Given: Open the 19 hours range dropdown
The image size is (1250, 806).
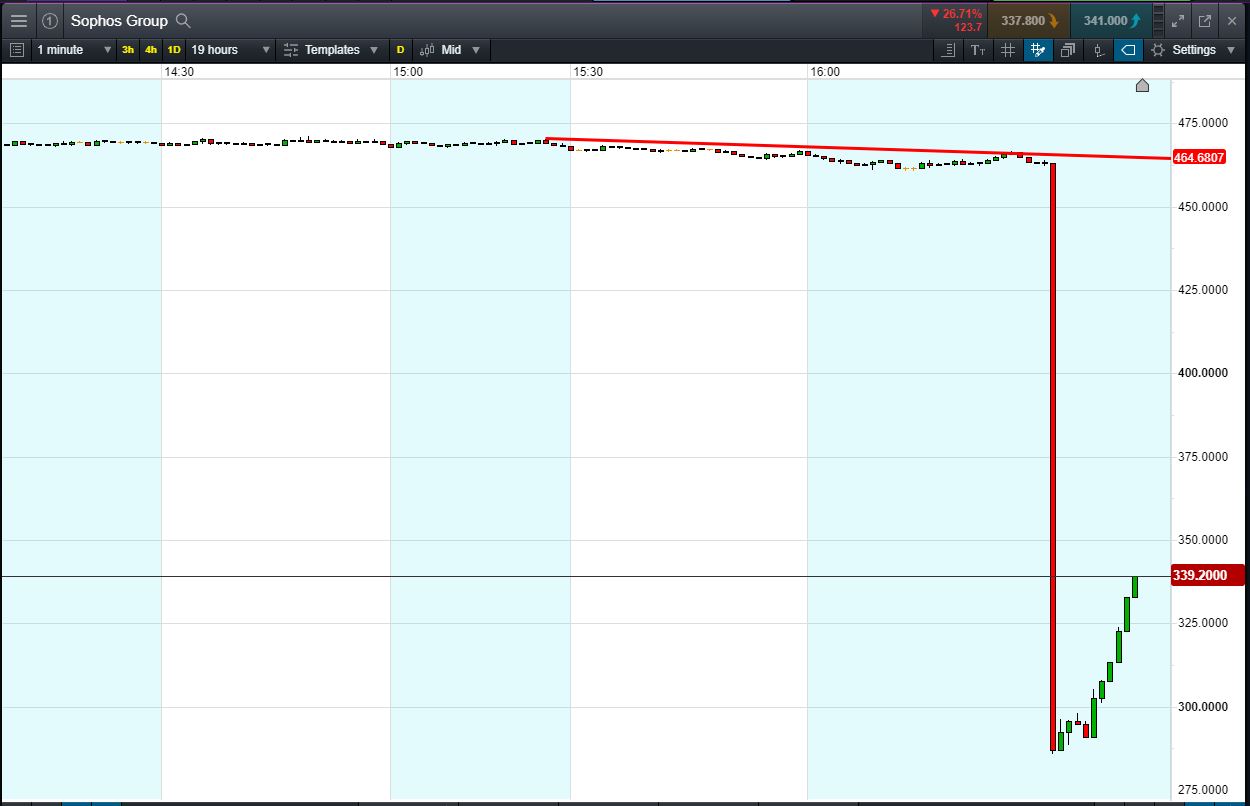Looking at the screenshot, I should pos(231,50).
